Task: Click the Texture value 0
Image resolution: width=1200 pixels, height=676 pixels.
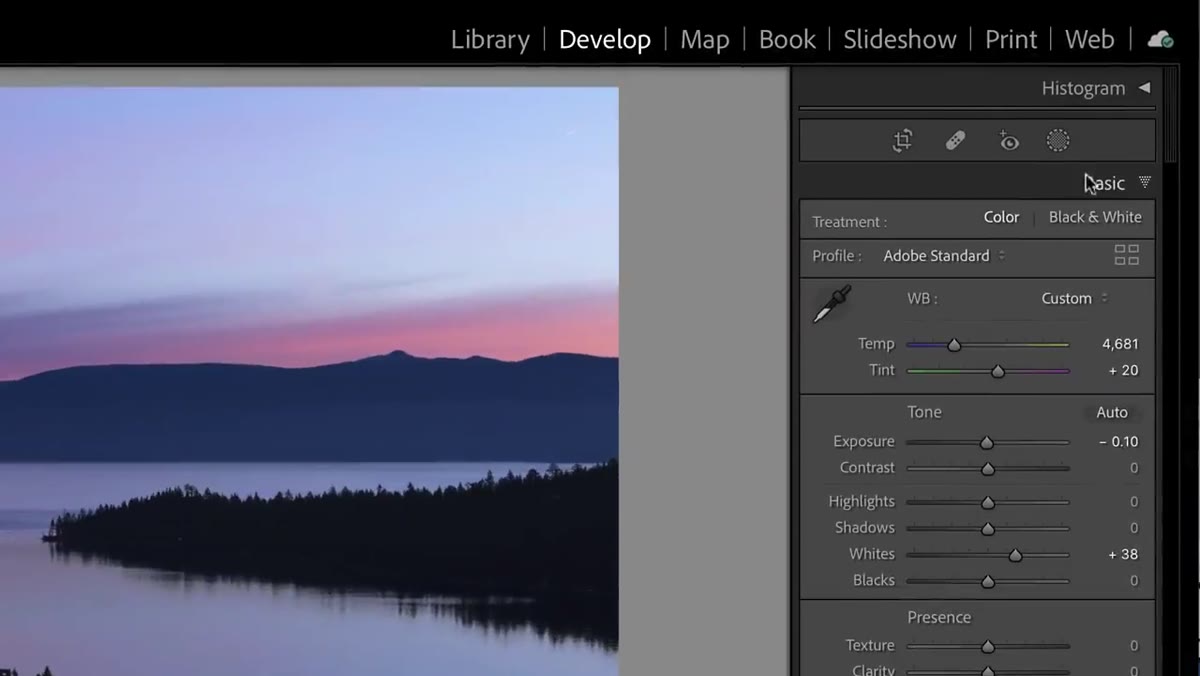Action: [1134, 645]
